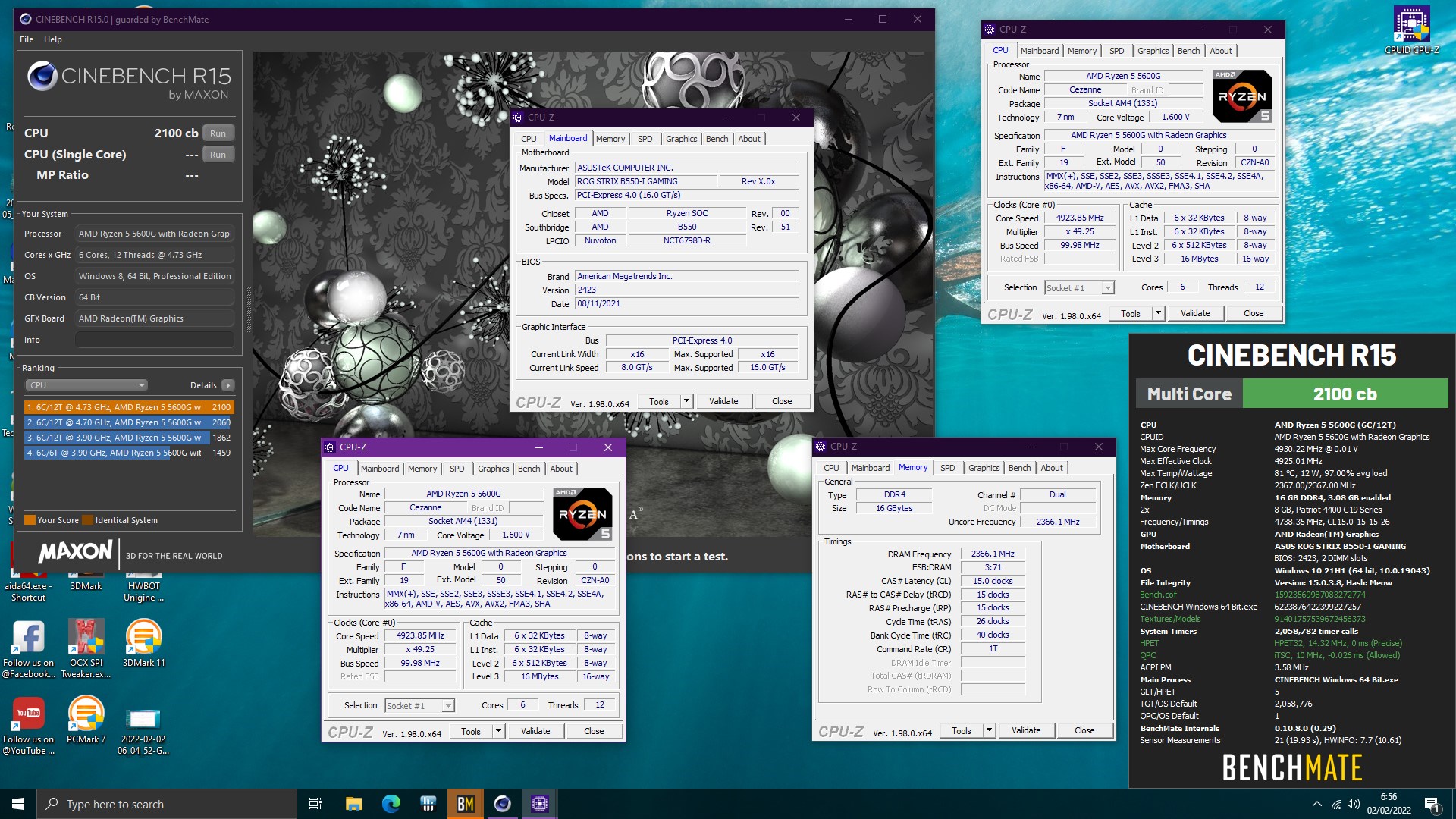Show hidden system tray icons
Image resolution: width=1456 pixels, height=819 pixels.
click(1316, 804)
